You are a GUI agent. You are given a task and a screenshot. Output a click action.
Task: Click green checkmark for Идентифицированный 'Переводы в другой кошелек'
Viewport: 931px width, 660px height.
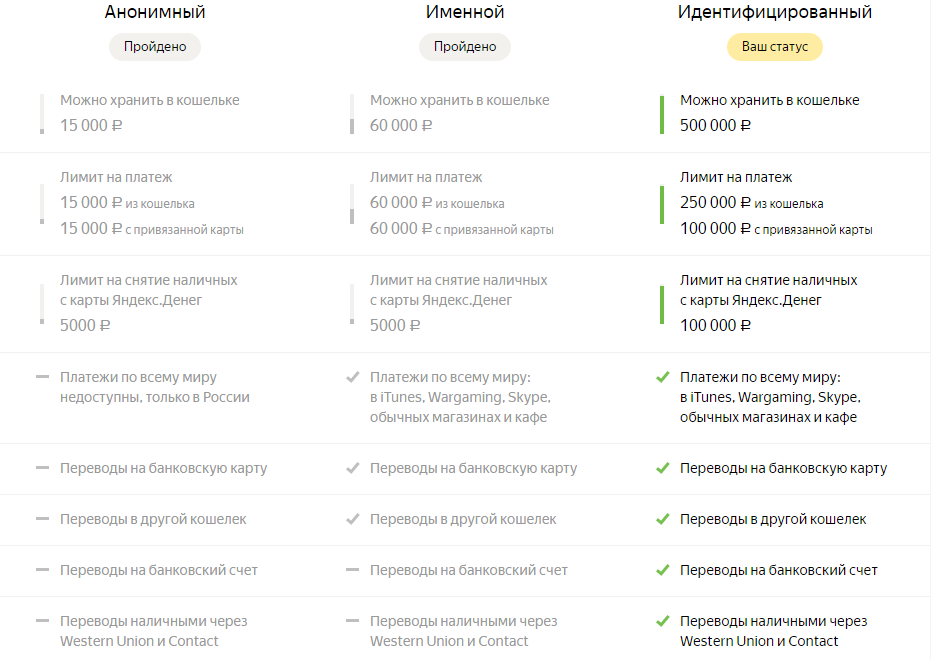click(663, 519)
